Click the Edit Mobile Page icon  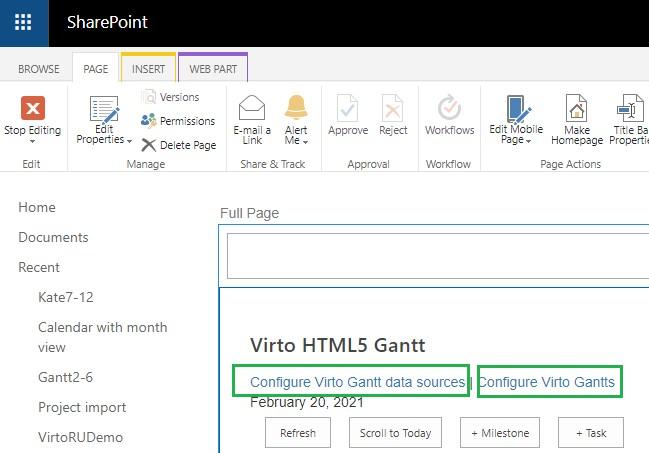(518, 109)
